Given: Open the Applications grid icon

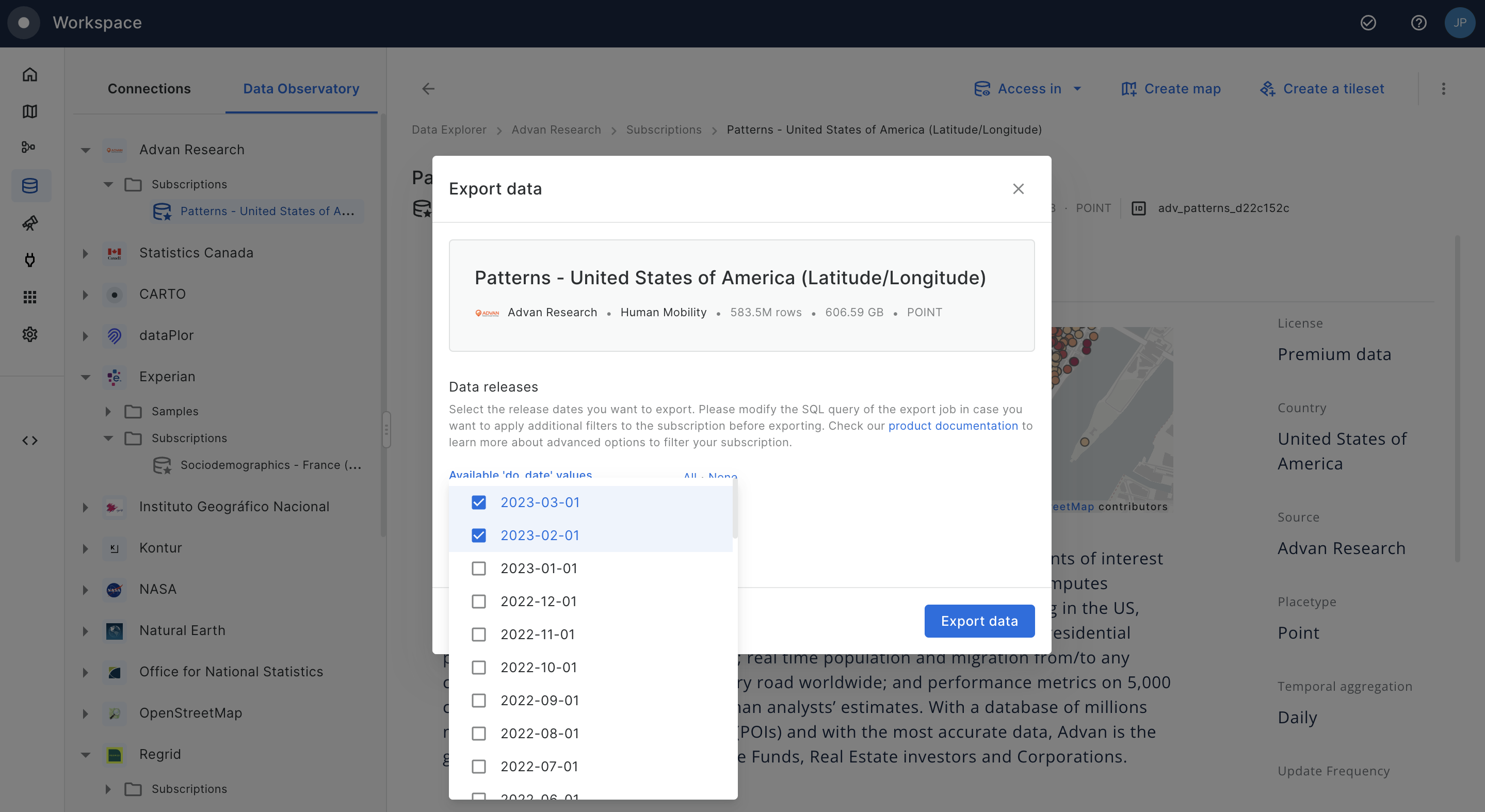Looking at the screenshot, I should [x=30, y=297].
